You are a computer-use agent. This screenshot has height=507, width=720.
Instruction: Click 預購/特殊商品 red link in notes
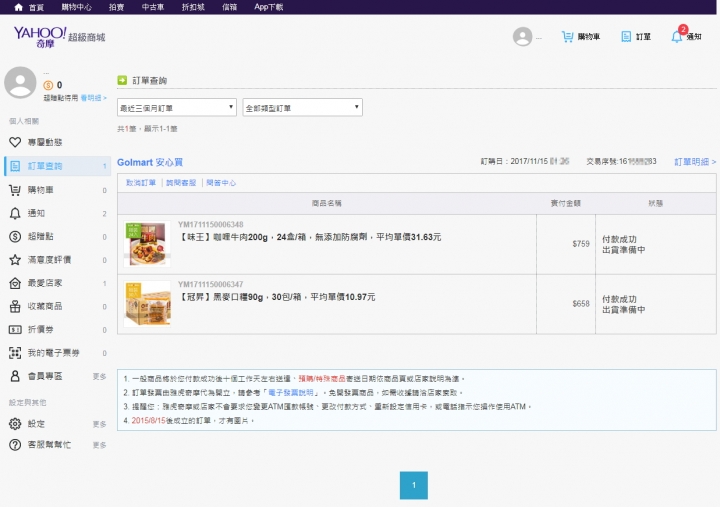[x=322, y=379]
